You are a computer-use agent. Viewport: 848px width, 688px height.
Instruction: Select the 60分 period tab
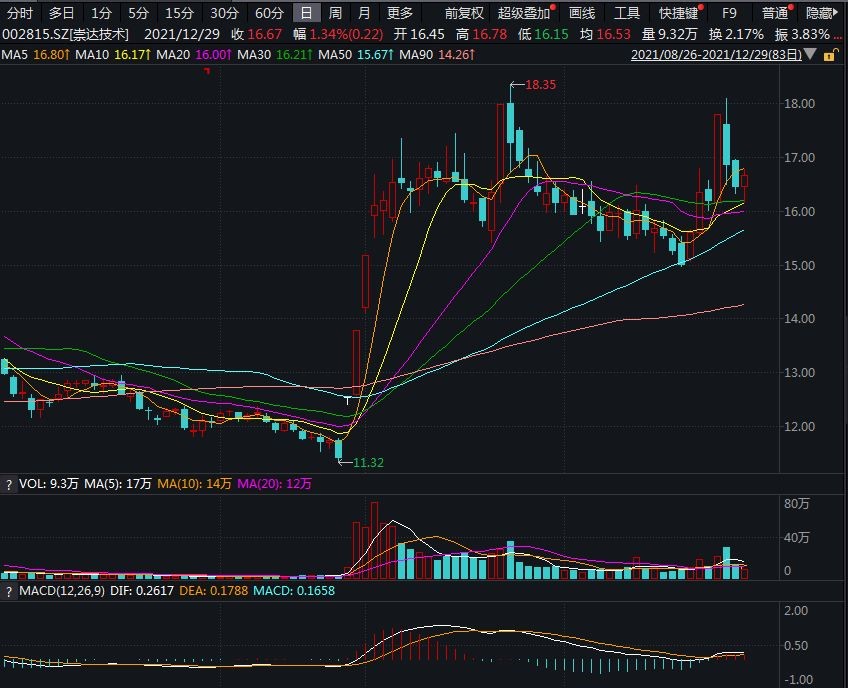pyautogui.click(x=269, y=13)
